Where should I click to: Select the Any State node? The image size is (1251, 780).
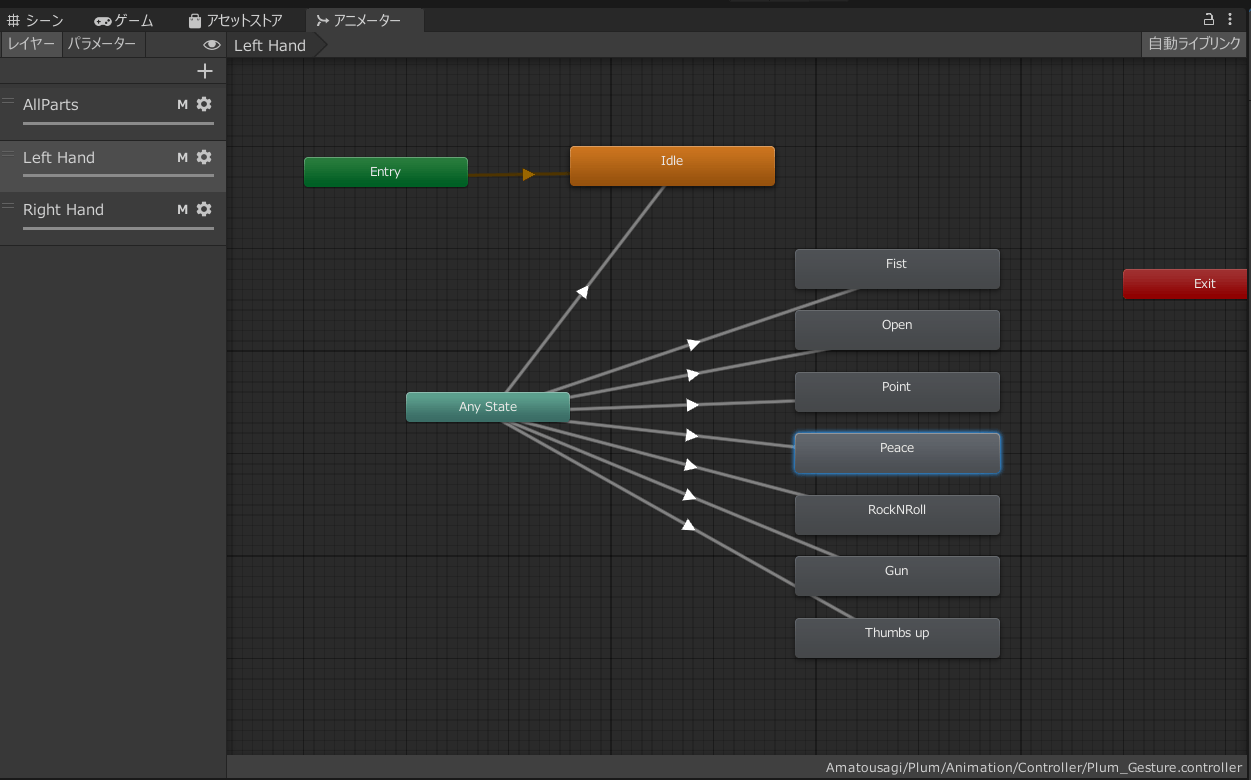point(488,407)
